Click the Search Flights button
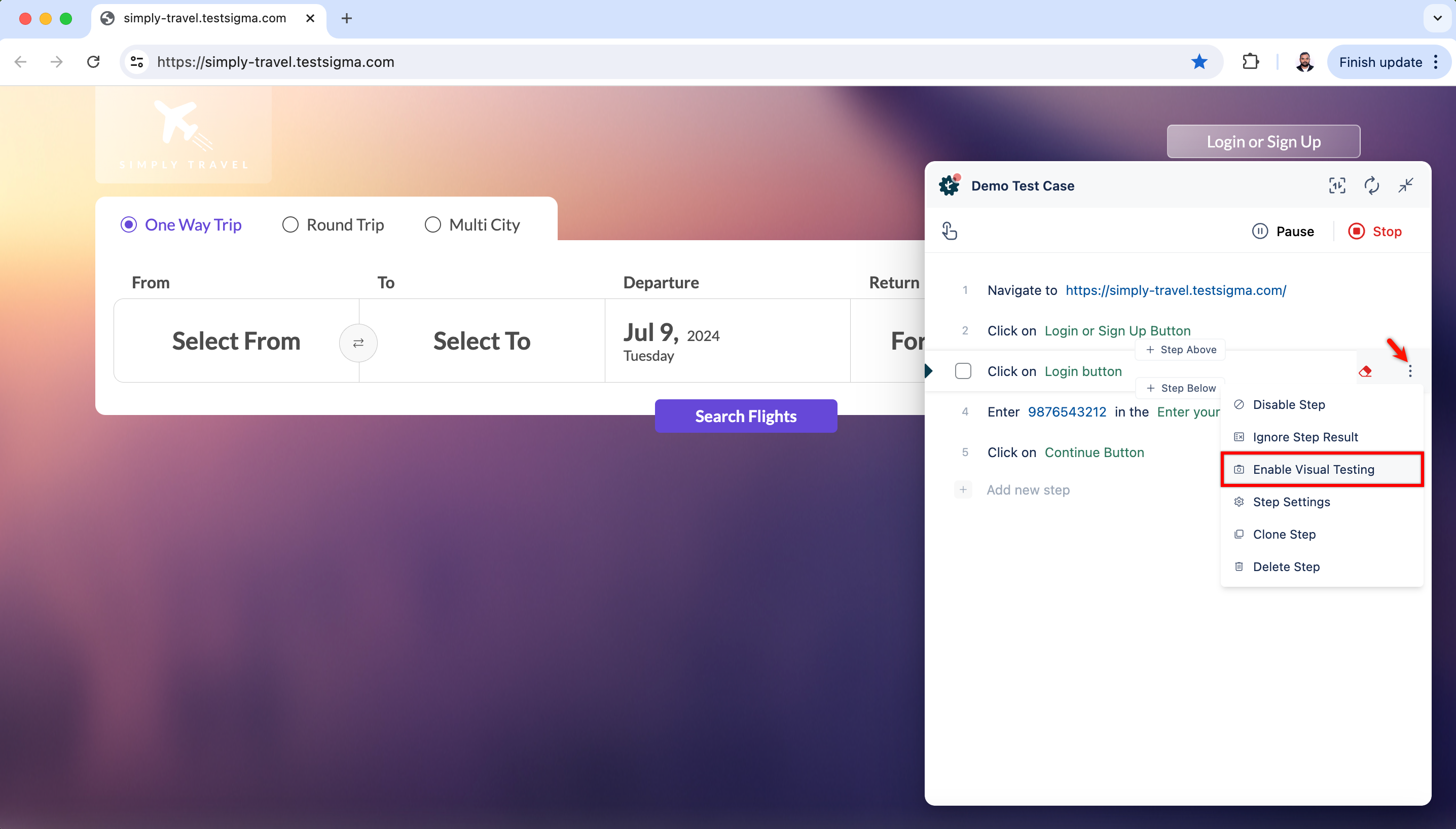The width and height of the screenshot is (1456, 829). click(x=746, y=416)
